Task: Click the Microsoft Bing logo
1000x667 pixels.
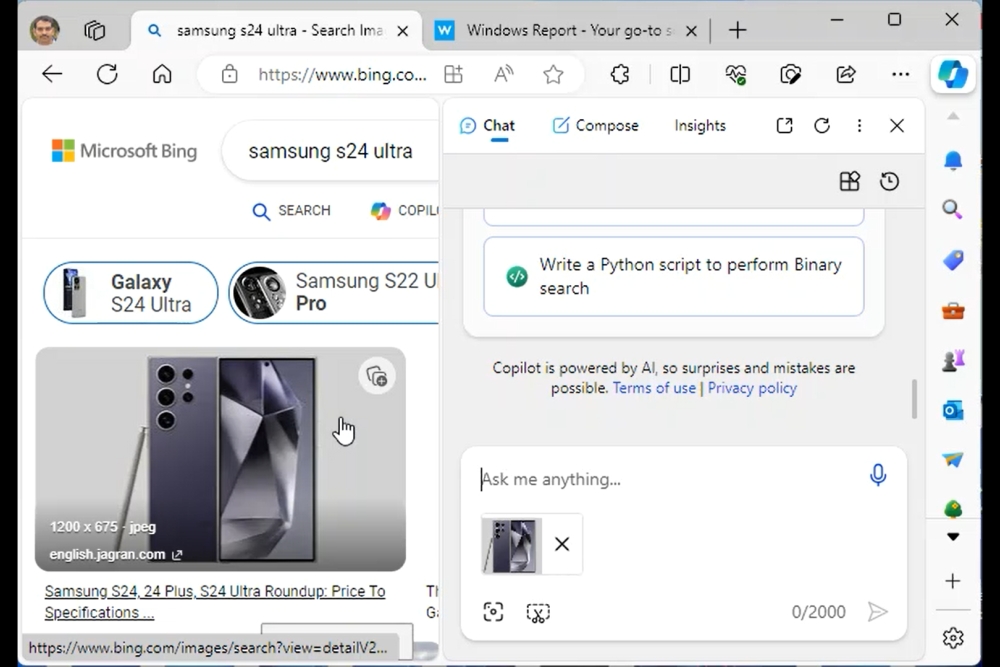Action: [x=124, y=151]
